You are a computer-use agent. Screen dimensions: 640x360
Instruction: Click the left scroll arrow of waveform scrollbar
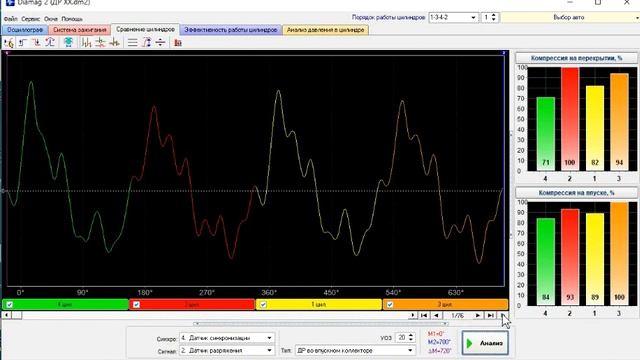tap(6, 315)
